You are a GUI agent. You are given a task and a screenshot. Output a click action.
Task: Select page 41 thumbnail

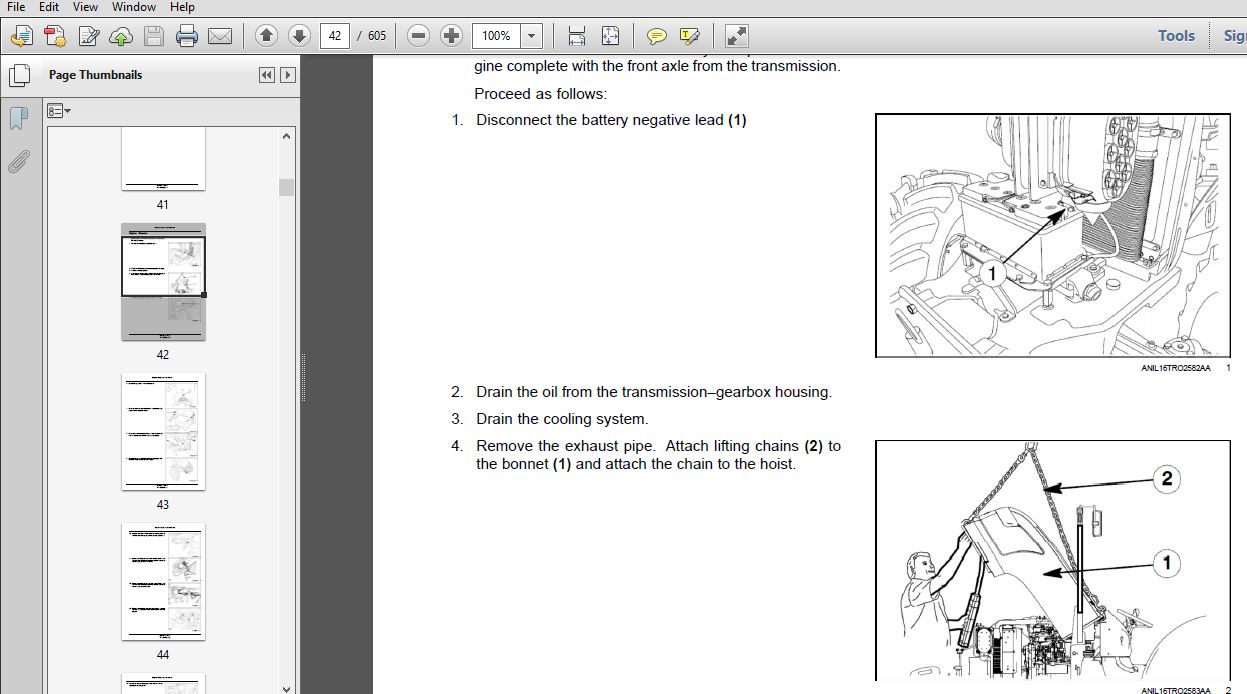point(163,159)
